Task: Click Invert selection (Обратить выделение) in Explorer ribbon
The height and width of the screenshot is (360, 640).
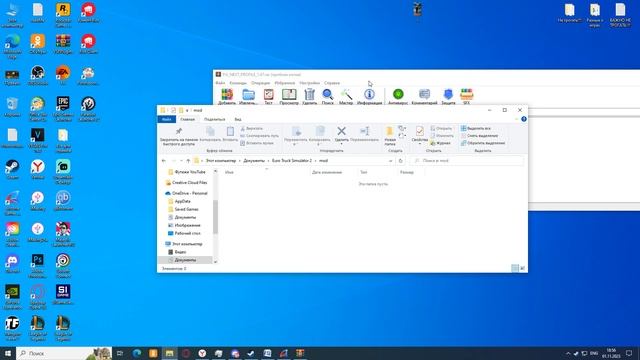Action: 483,143
